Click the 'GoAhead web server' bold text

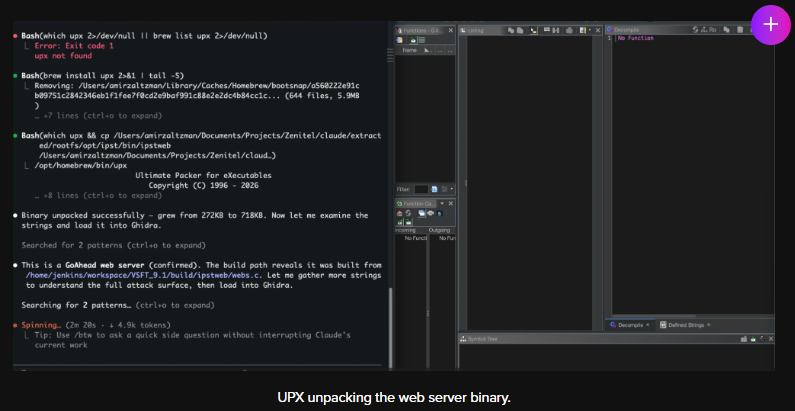coord(106,265)
